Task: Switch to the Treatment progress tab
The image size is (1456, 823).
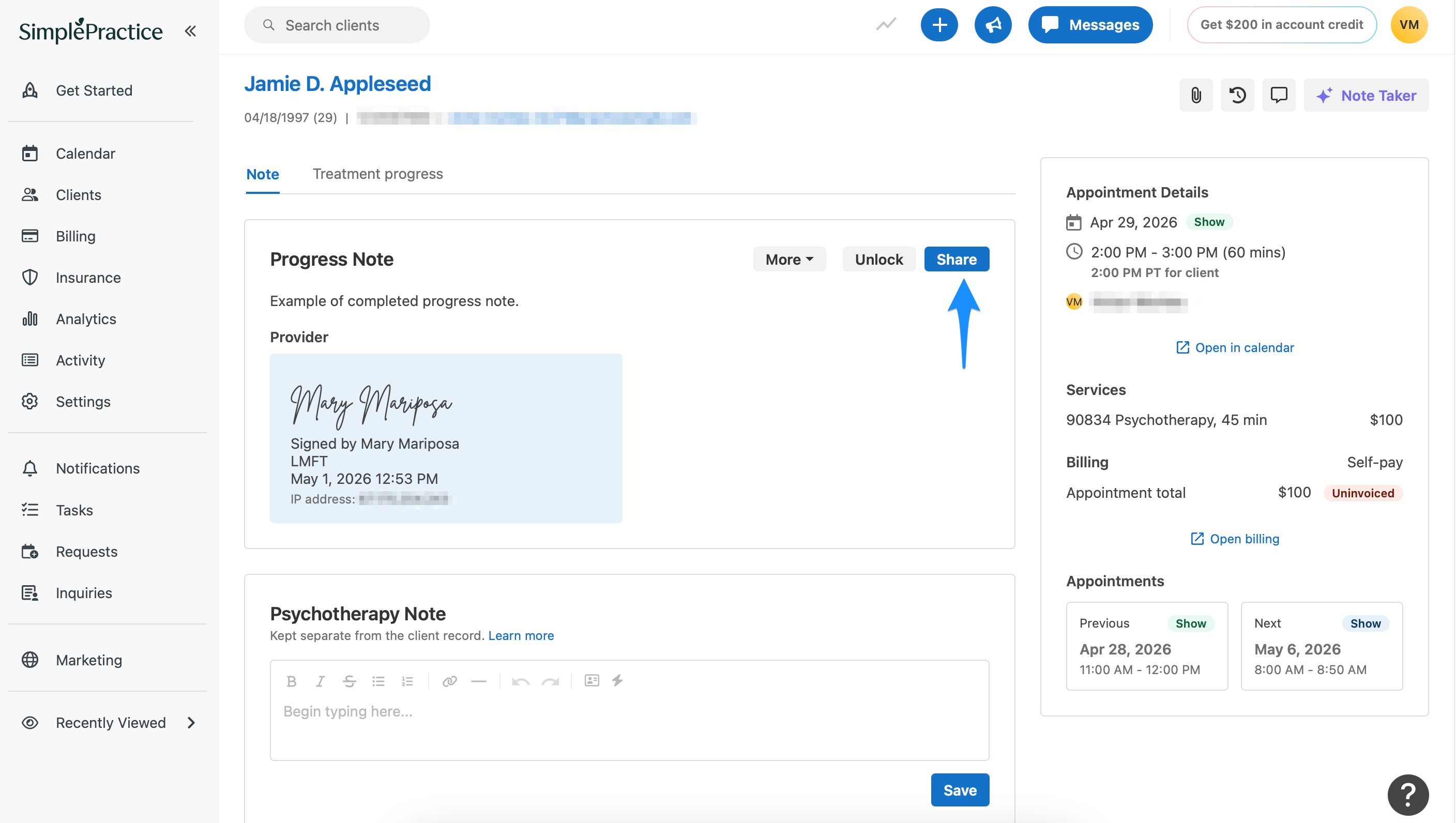Action: [x=377, y=174]
